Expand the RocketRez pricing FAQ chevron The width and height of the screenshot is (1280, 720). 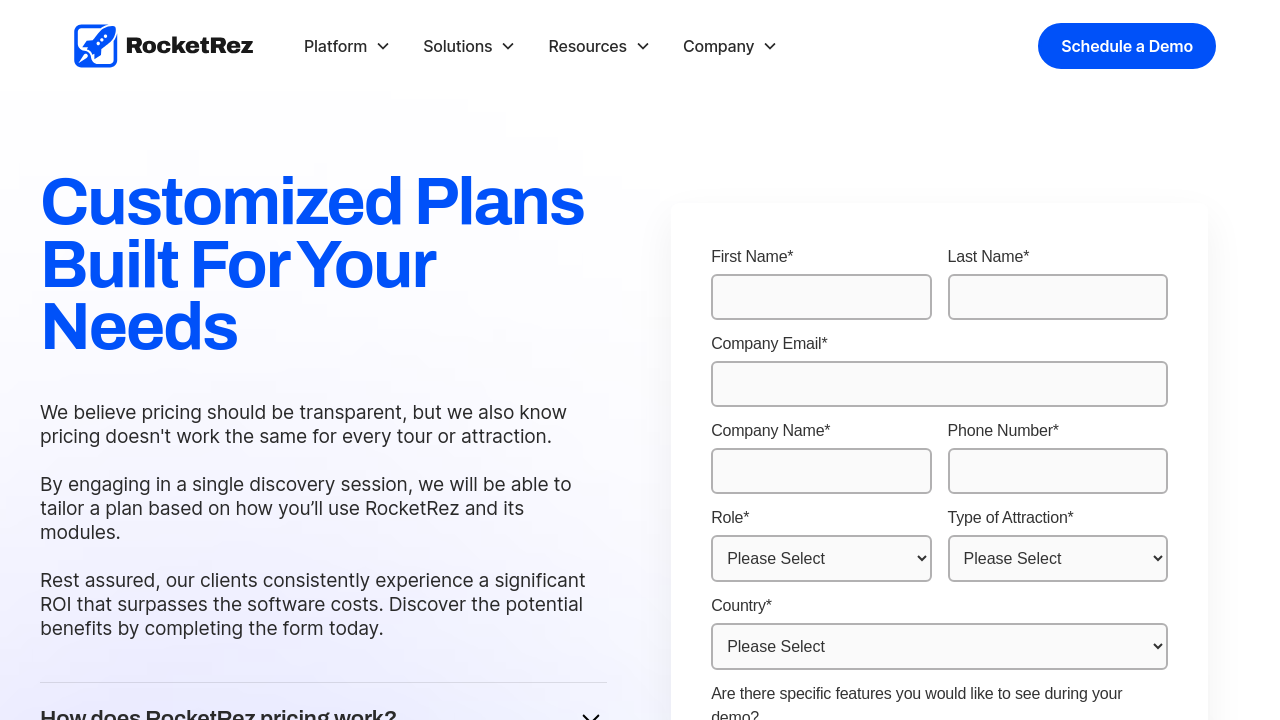click(x=591, y=714)
